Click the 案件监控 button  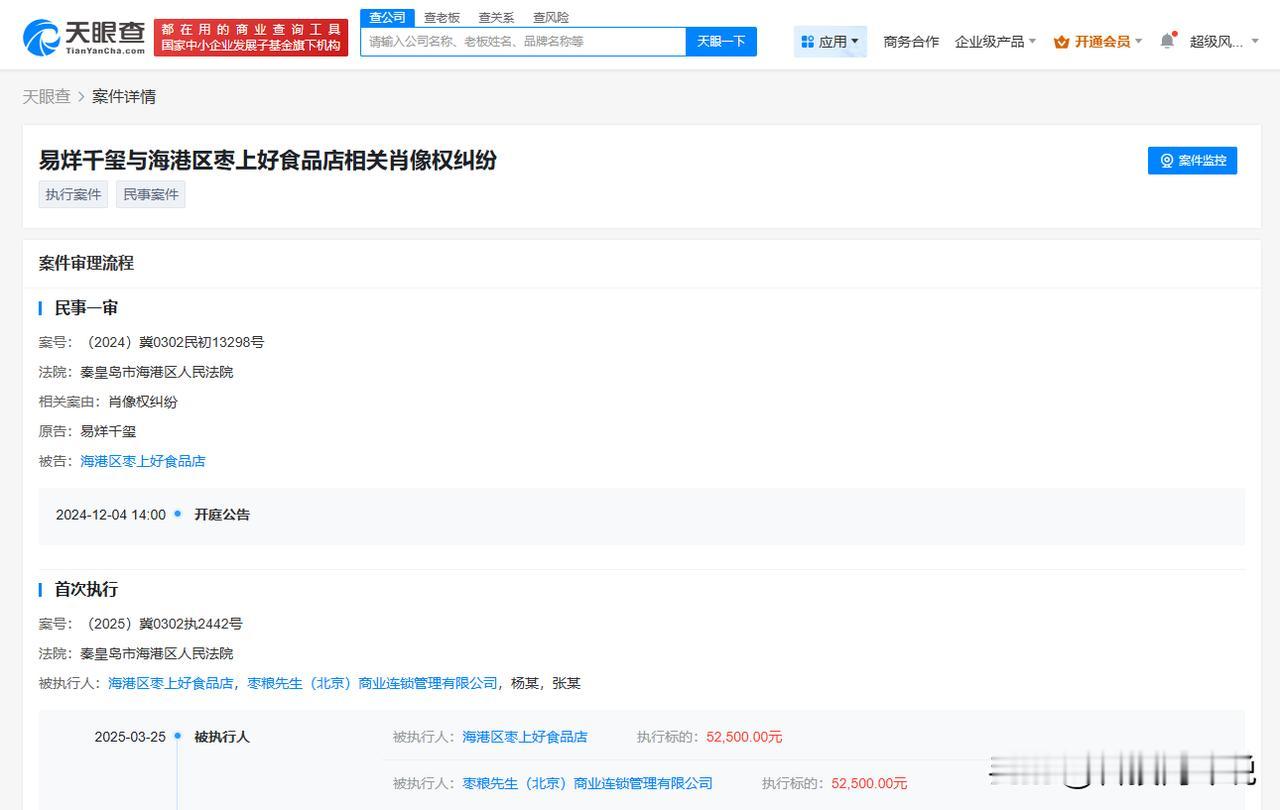pyautogui.click(x=1192, y=160)
